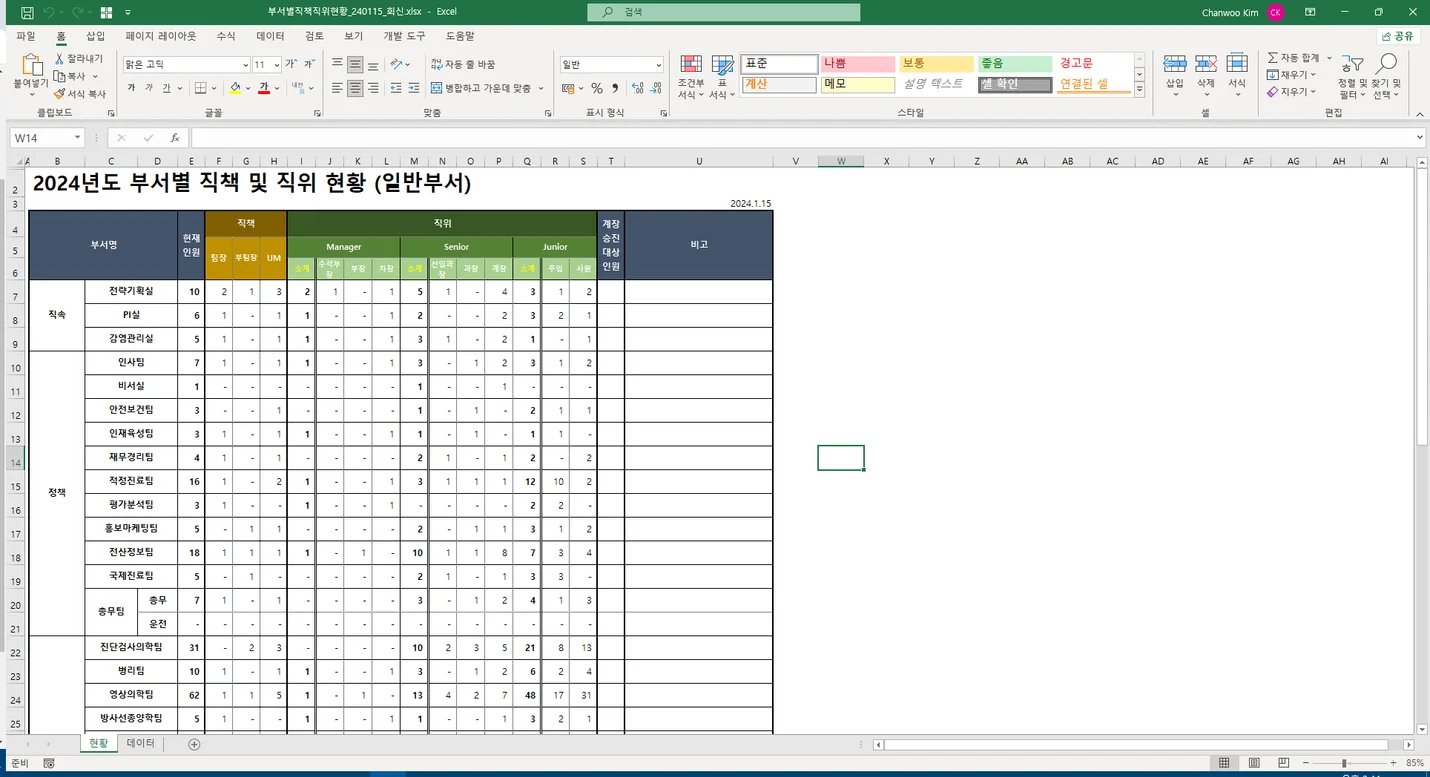The height and width of the screenshot is (777, 1430).
Task: Expand the cell styles gallery
Action: point(1139,88)
